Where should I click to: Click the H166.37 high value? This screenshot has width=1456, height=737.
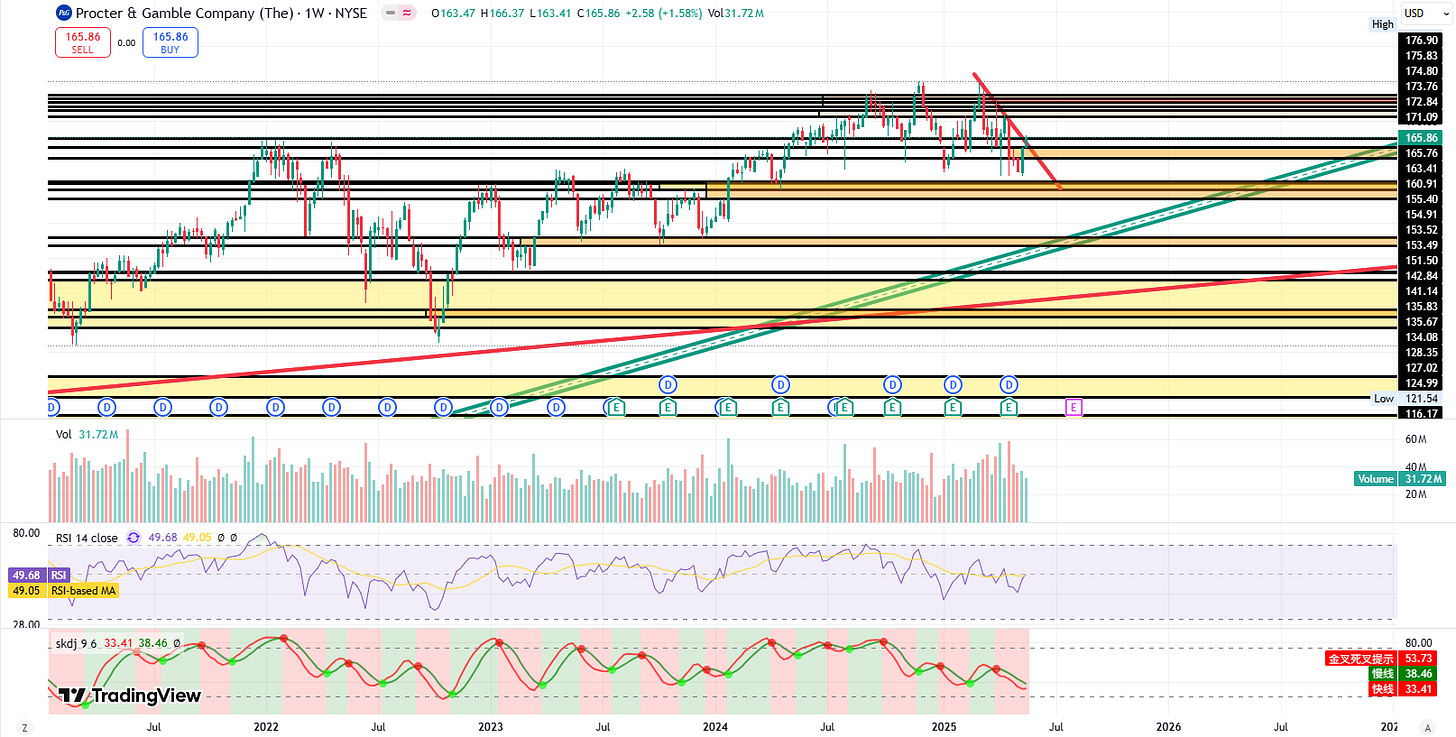(500, 13)
